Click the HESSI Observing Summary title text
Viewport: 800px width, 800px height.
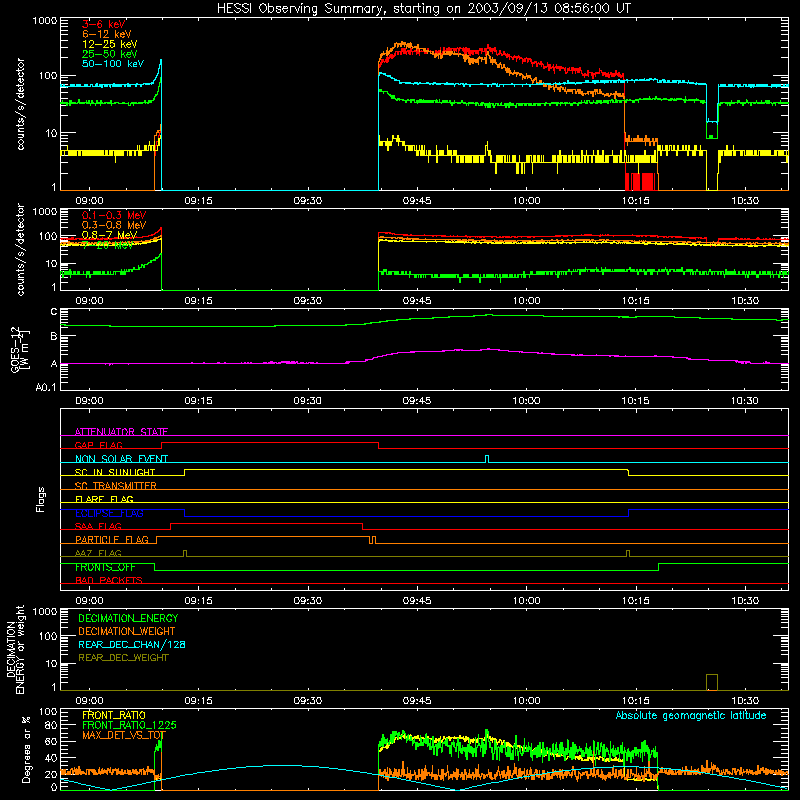point(423,9)
